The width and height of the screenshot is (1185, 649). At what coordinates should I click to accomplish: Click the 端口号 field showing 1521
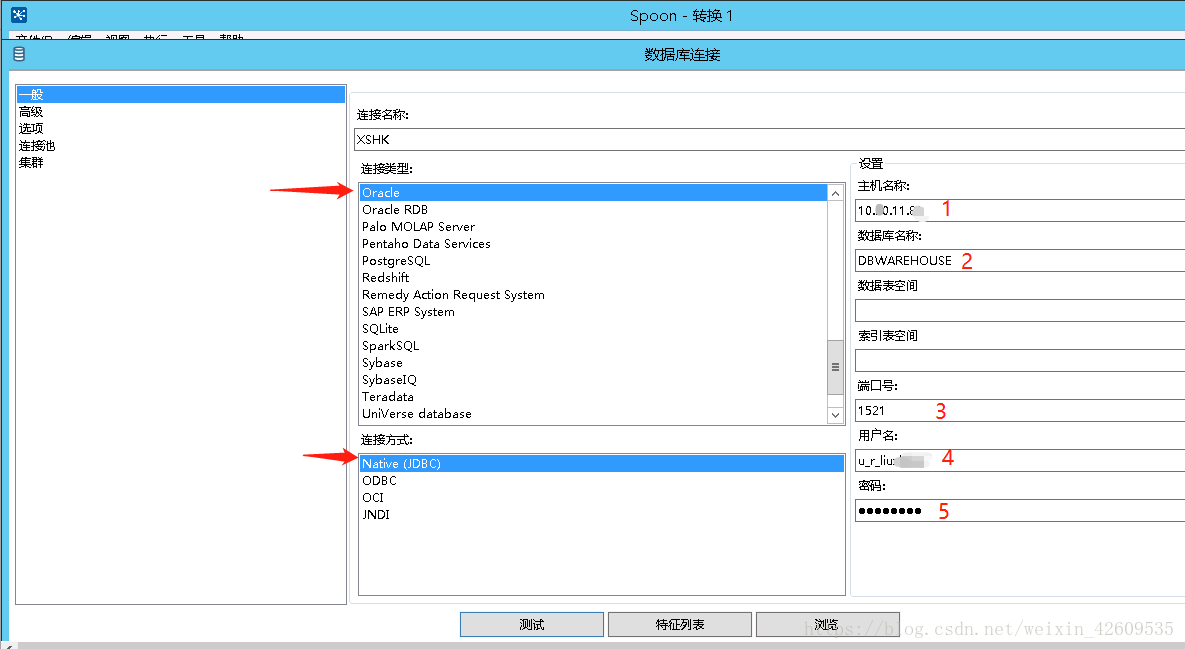click(x=1019, y=410)
